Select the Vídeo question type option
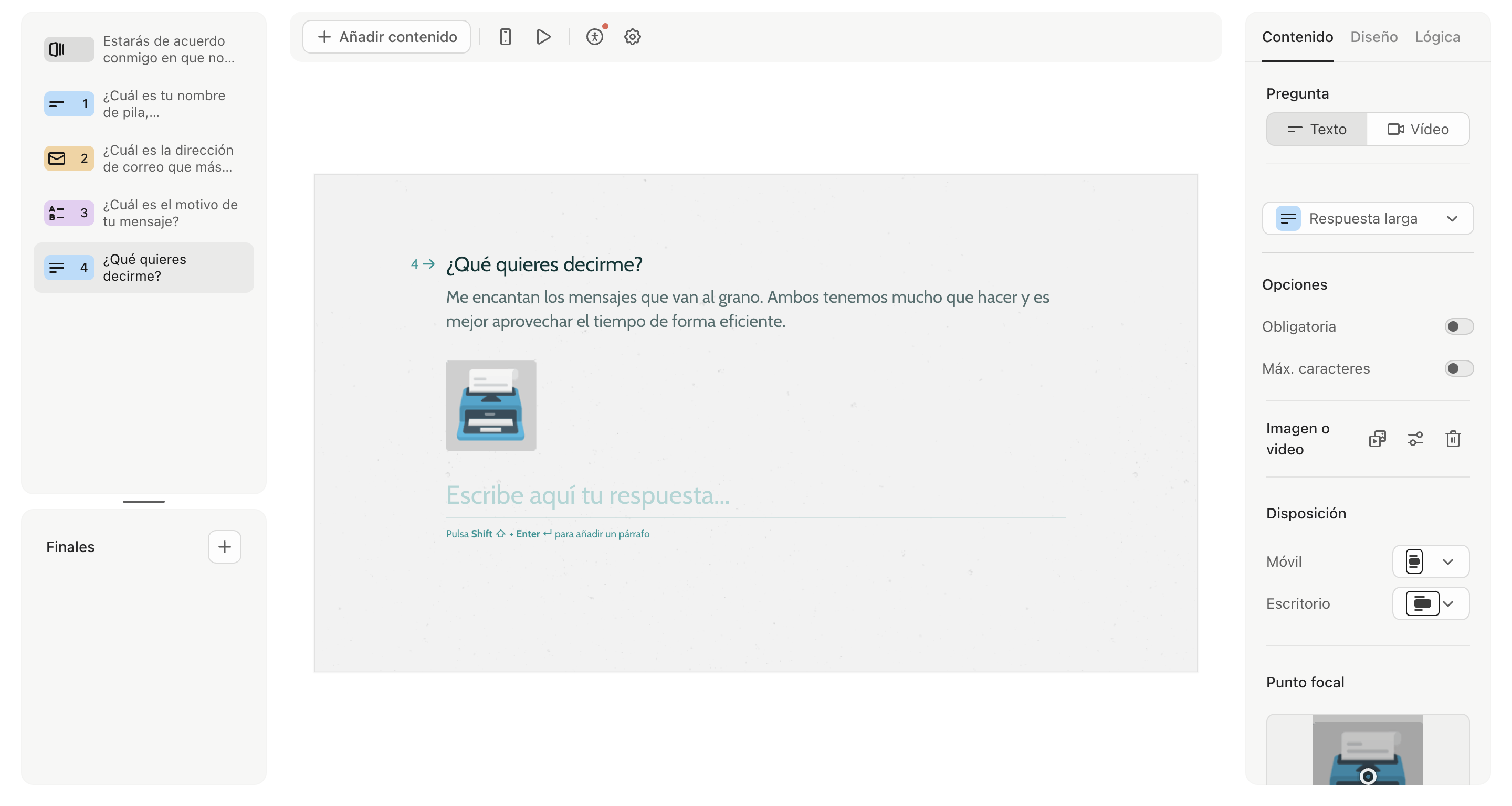The height and width of the screenshot is (806, 1512). [1419, 129]
